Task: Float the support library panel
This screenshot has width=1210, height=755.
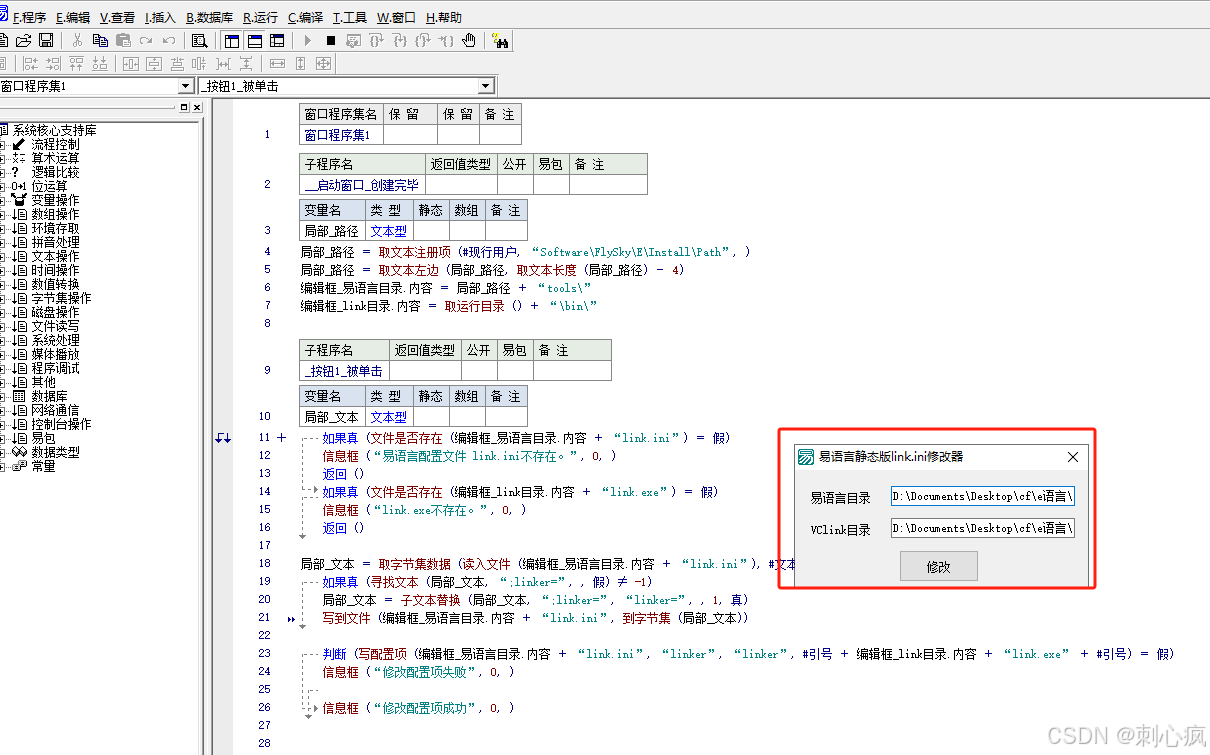Action: 184,107
